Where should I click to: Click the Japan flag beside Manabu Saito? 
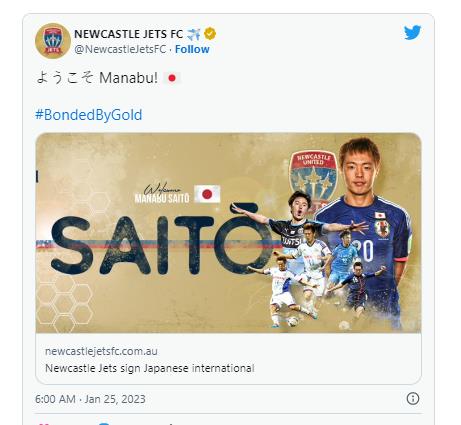click(x=207, y=194)
